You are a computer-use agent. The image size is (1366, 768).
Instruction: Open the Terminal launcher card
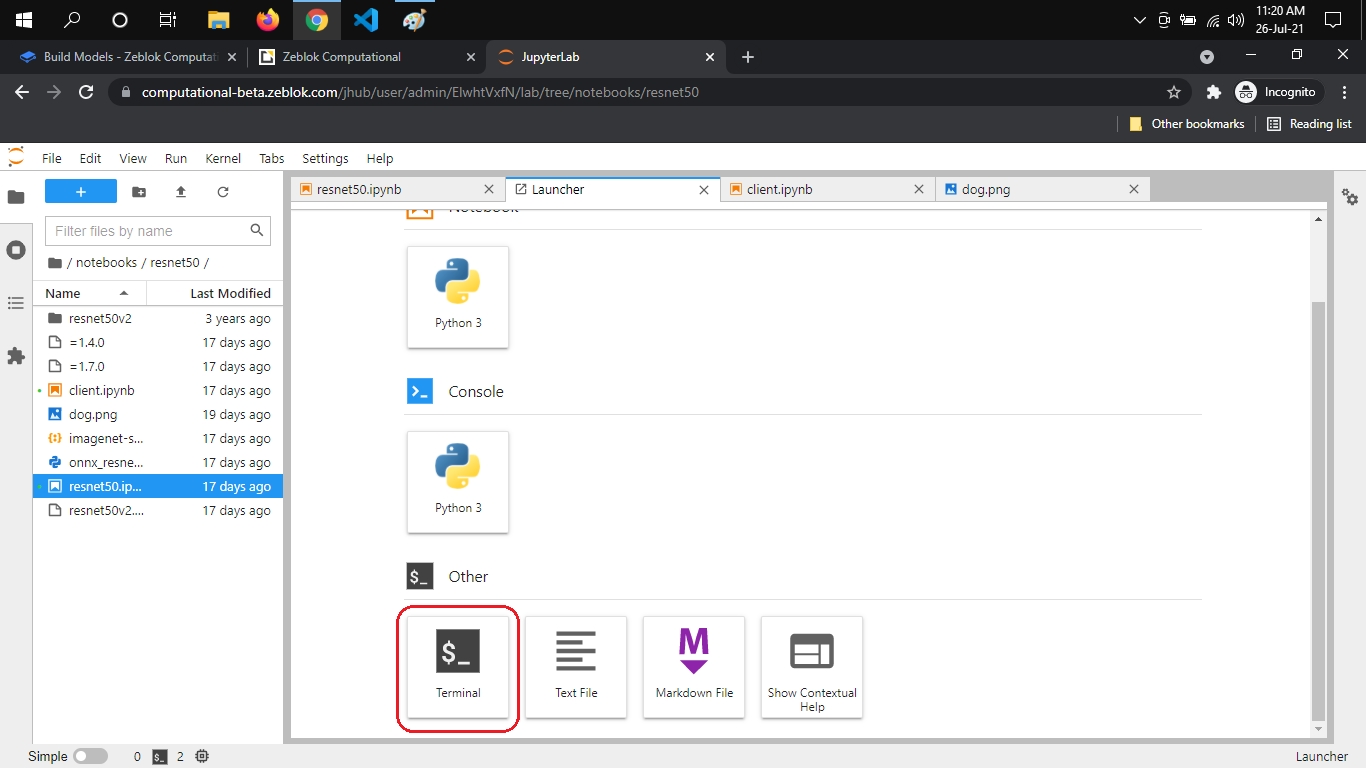pos(458,666)
